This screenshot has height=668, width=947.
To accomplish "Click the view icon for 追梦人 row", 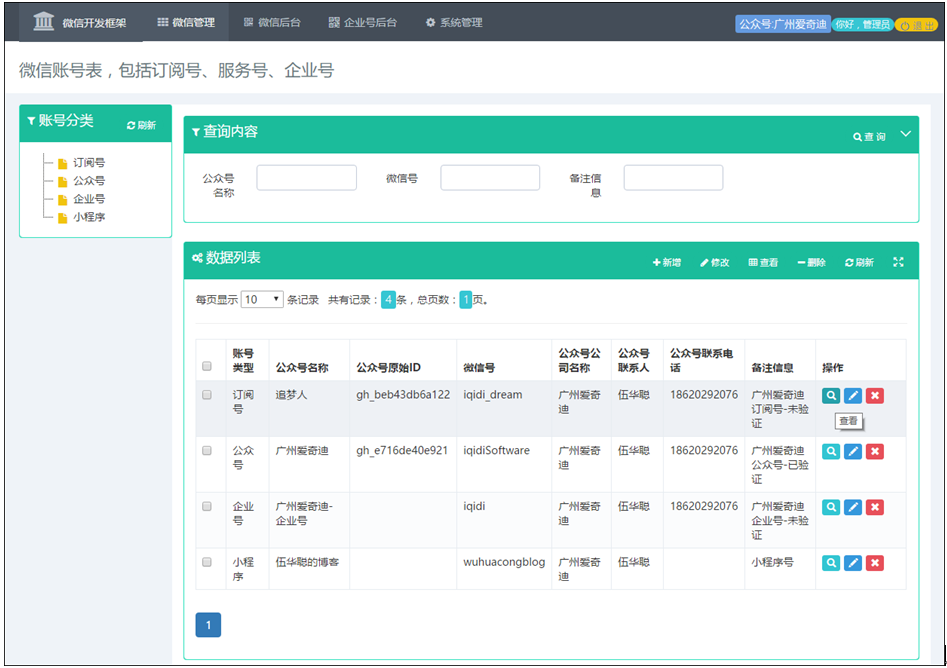I will coord(831,395).
